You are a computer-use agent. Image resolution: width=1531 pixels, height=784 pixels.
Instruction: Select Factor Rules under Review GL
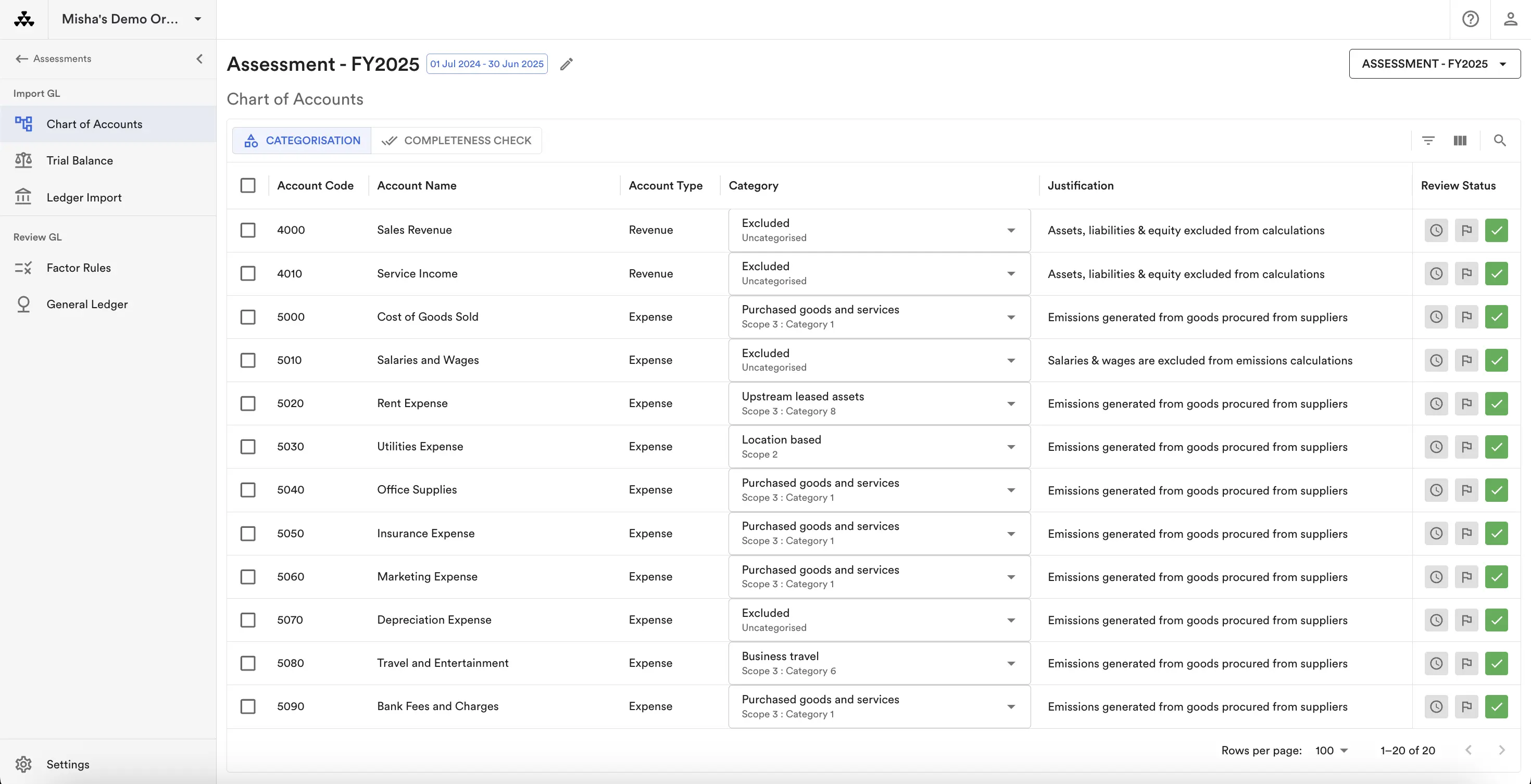(x=79, y=268)
